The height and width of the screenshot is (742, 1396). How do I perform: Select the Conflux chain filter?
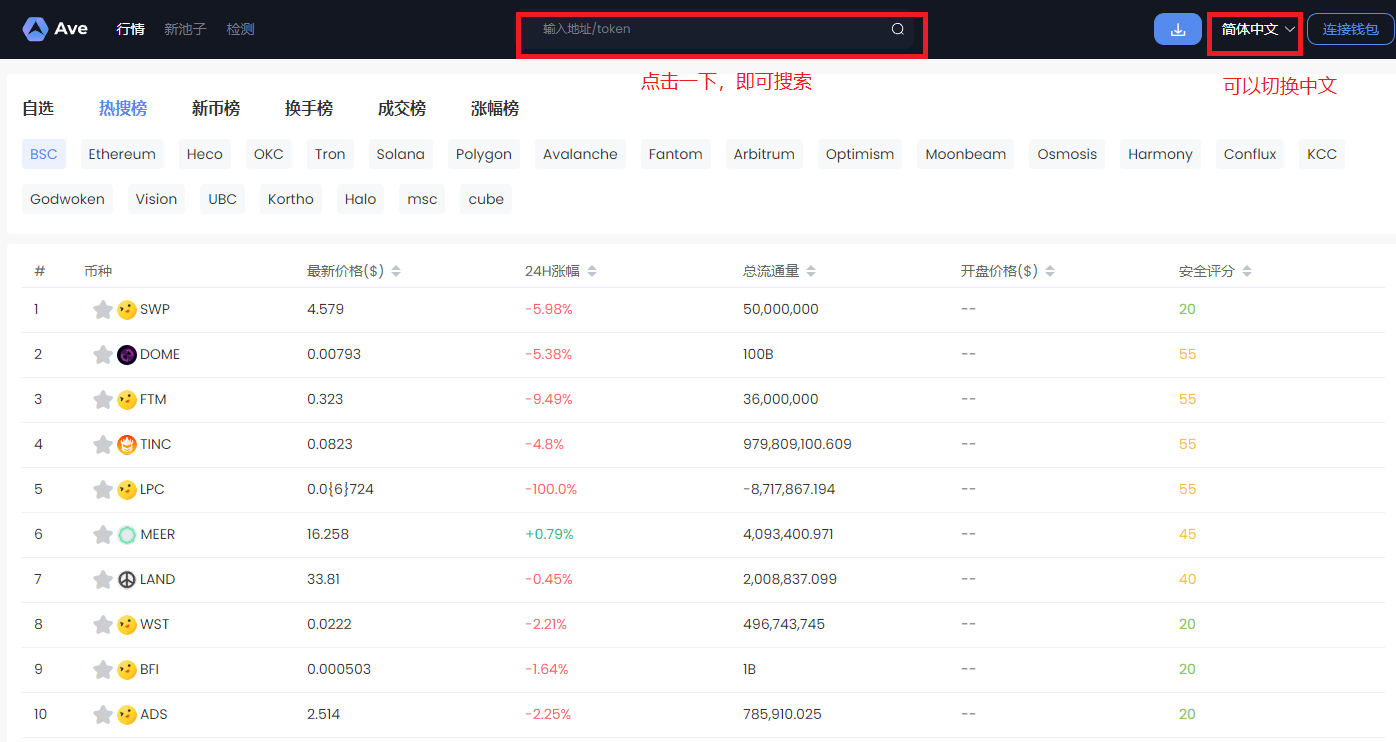[x=1250, y=154]
